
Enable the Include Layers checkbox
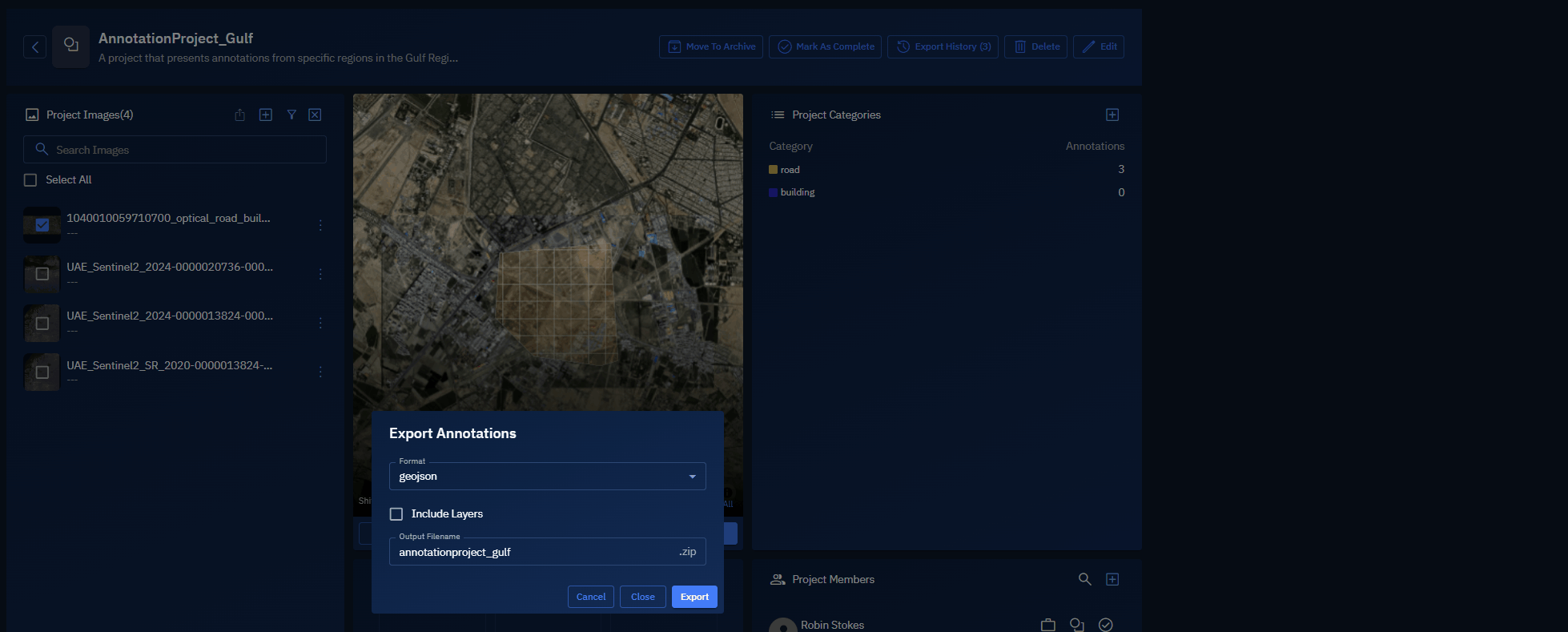(x=396, y=514)
